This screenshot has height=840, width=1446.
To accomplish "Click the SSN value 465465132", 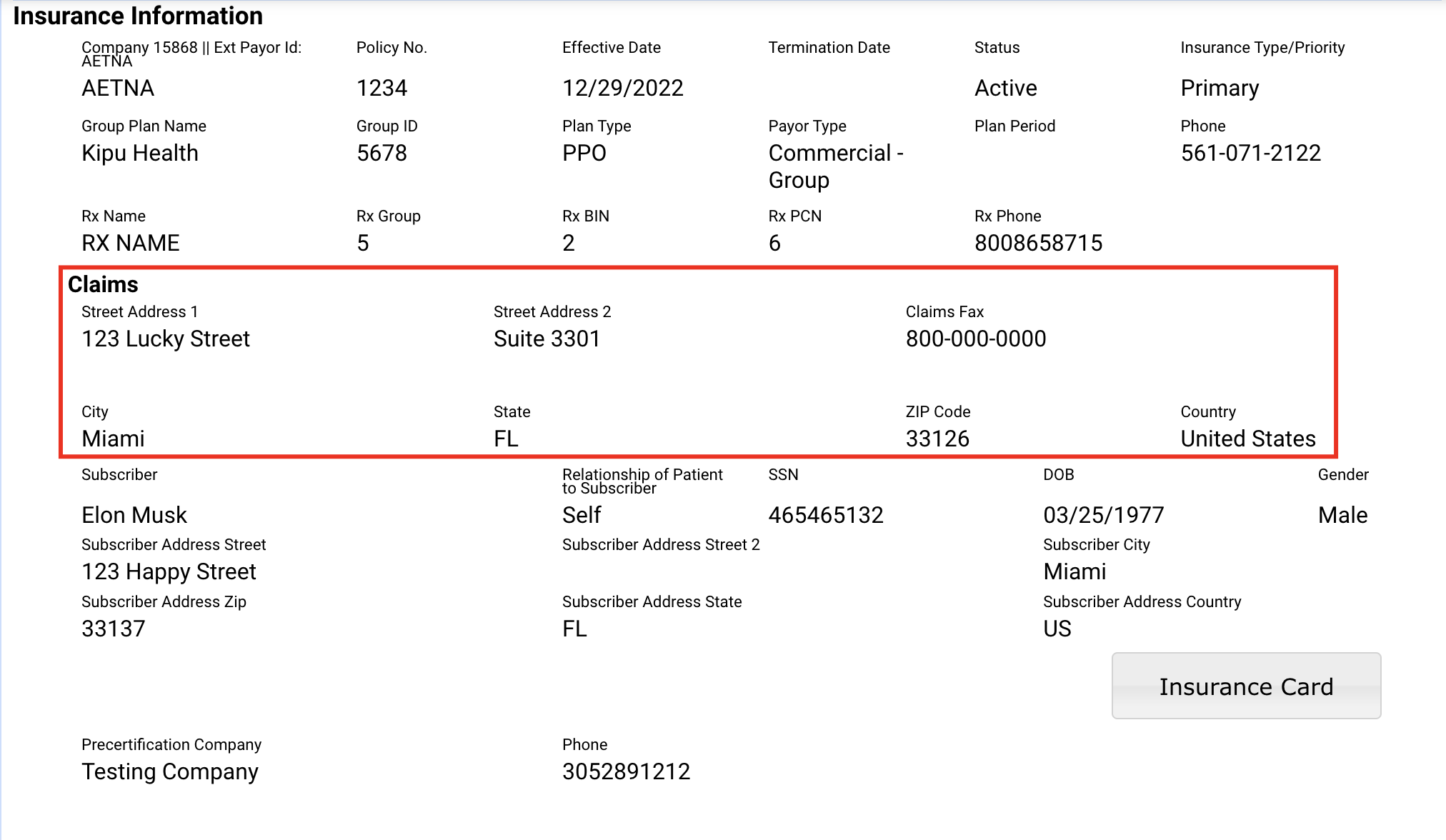I will (x=826, y=515).
